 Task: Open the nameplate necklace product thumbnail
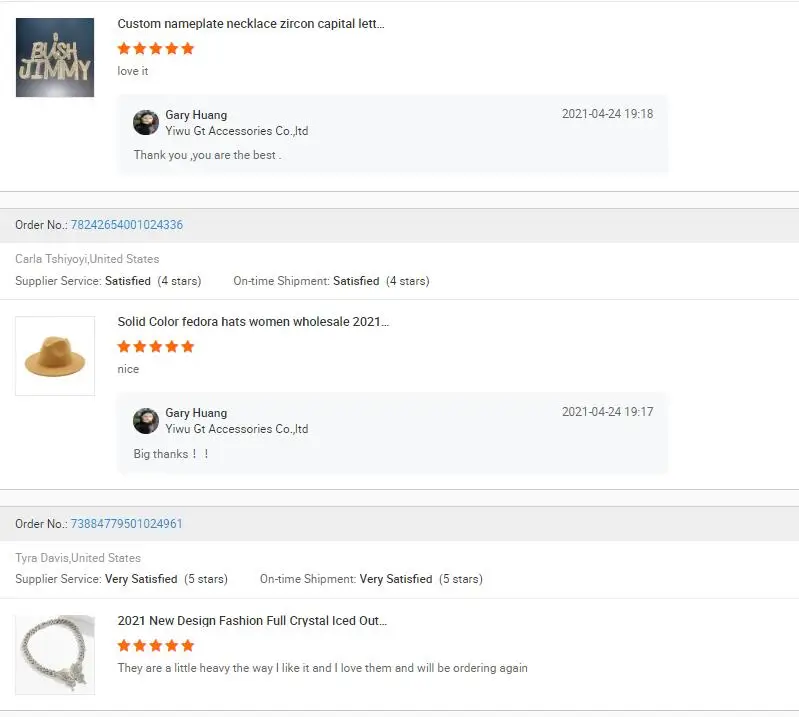click(x=55, y=57)
